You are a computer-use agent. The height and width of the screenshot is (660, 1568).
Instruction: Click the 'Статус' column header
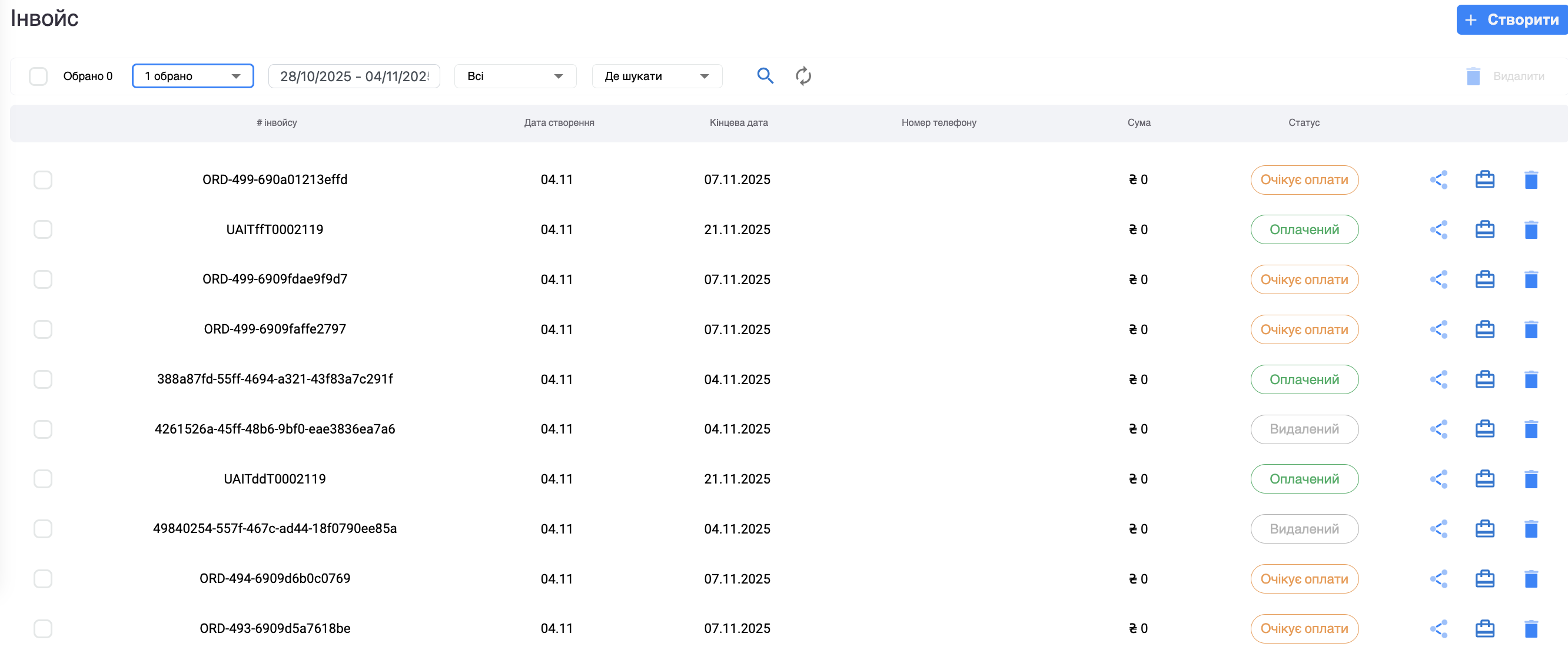(1303, 123)
